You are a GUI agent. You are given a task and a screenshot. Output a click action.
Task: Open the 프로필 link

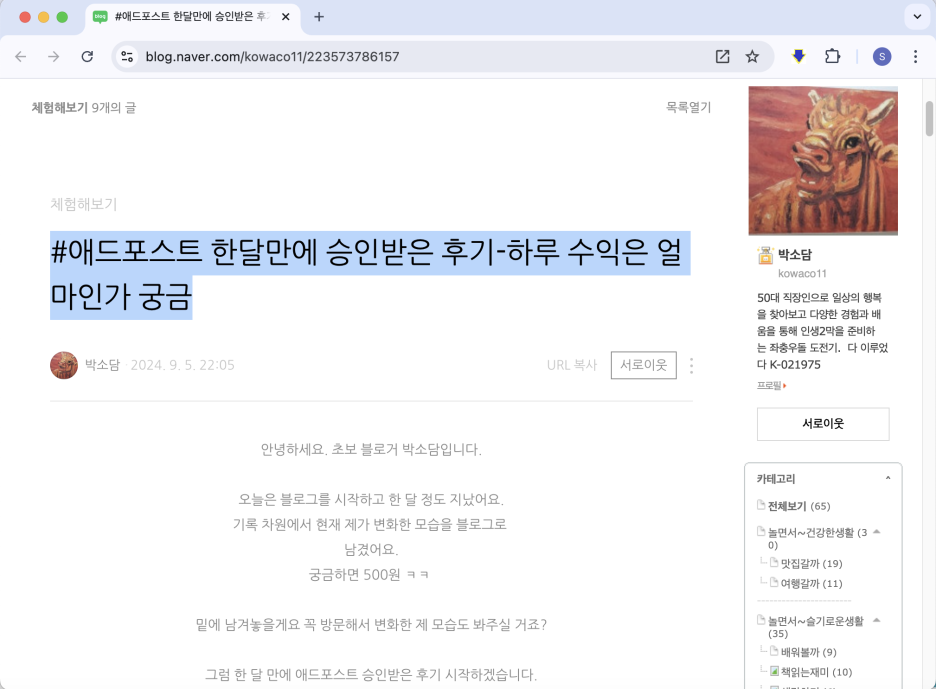click(771, 386)
